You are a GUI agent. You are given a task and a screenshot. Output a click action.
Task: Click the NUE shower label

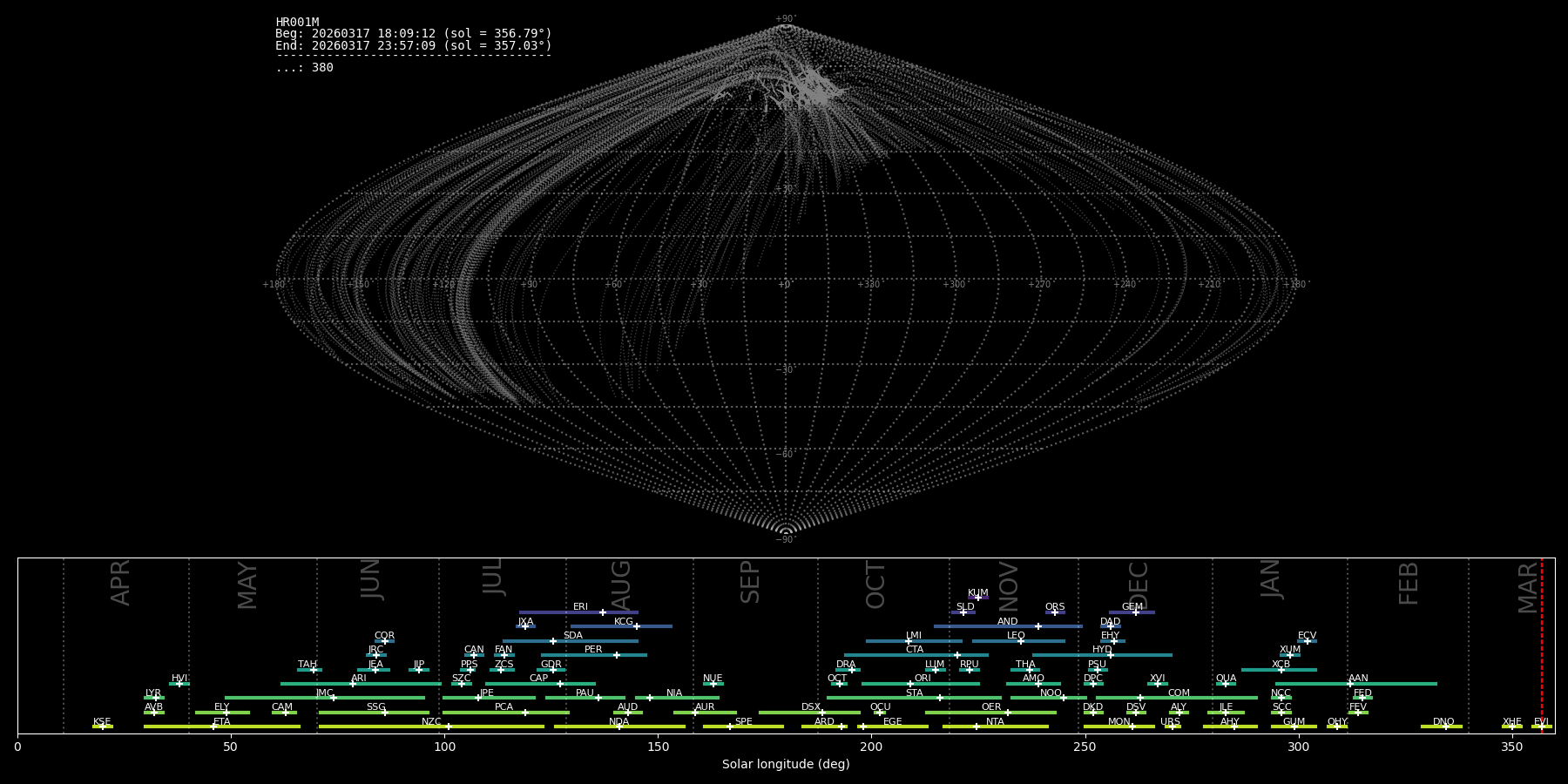point(713,679)
